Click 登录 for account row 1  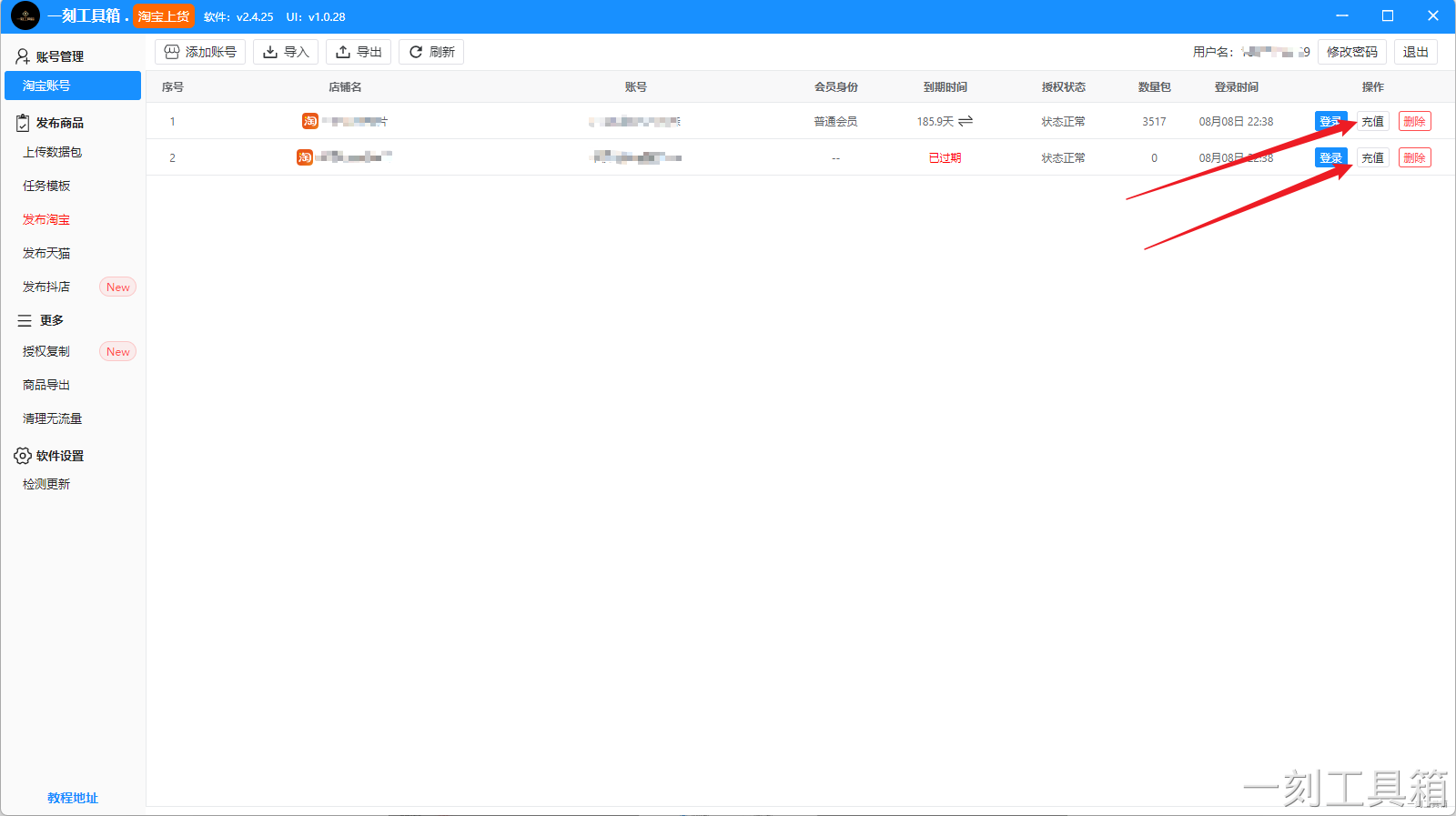tap(1331, 121)
